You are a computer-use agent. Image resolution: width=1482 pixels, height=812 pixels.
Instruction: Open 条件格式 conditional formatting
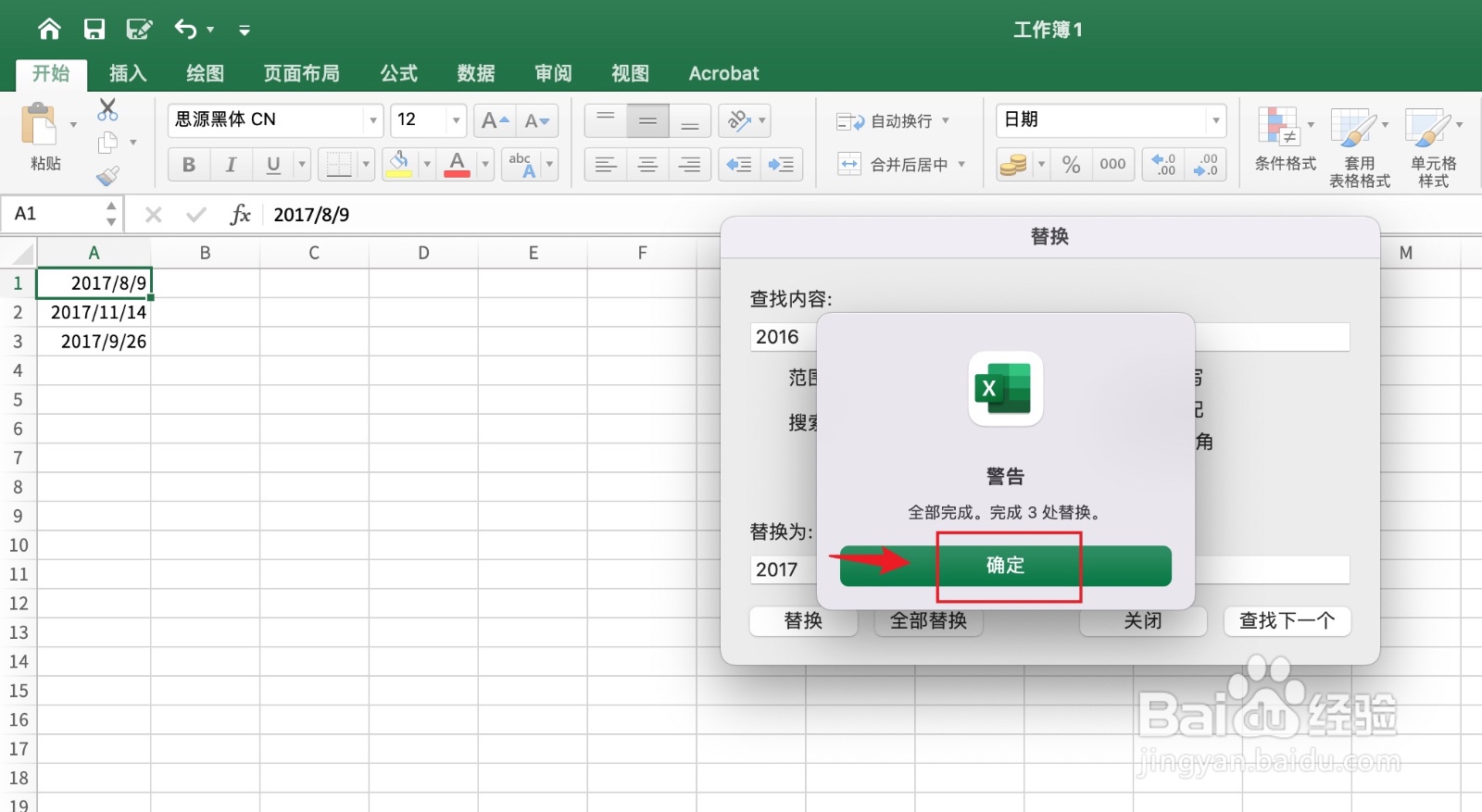(1286, 139)
